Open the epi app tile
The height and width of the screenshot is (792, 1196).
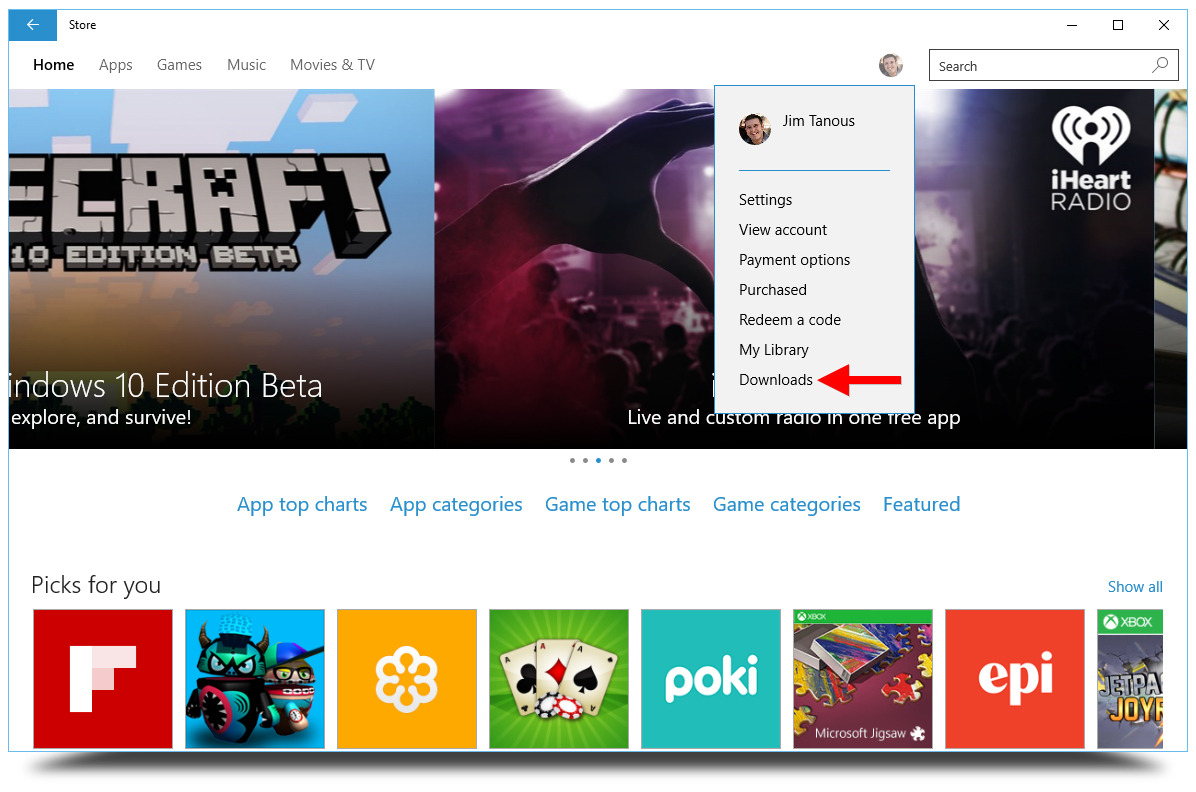click(x=1014, y=678)
